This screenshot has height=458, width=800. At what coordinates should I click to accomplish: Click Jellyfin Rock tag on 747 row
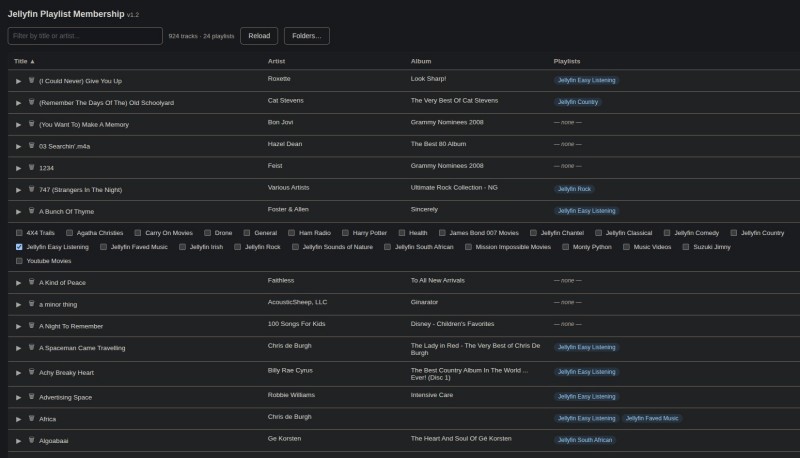pos(574,189)
